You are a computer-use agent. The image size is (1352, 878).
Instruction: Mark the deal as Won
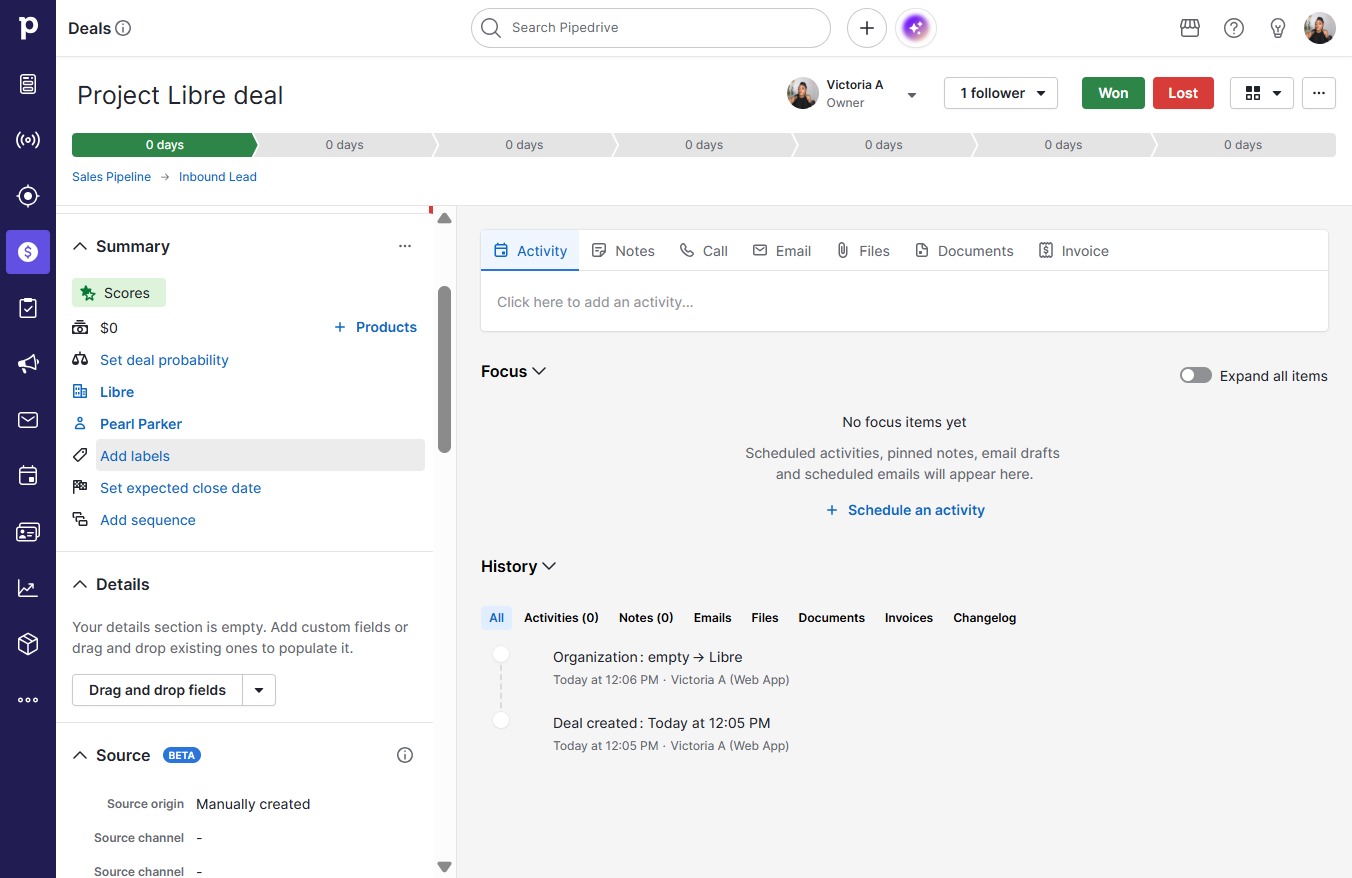tap(1113, 93)
